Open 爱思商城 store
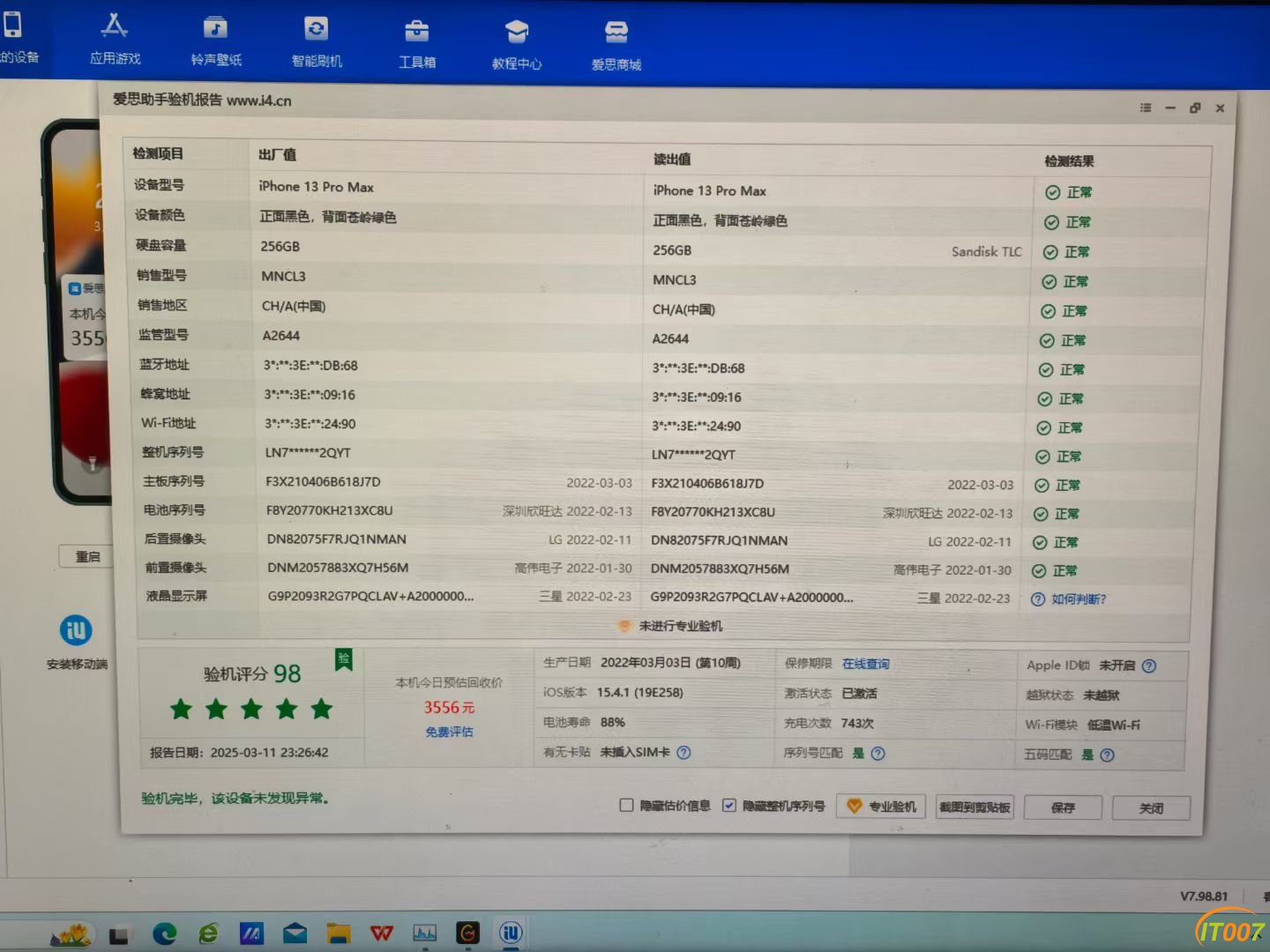This screenshot has height=952, width=1270. [616, 46]
